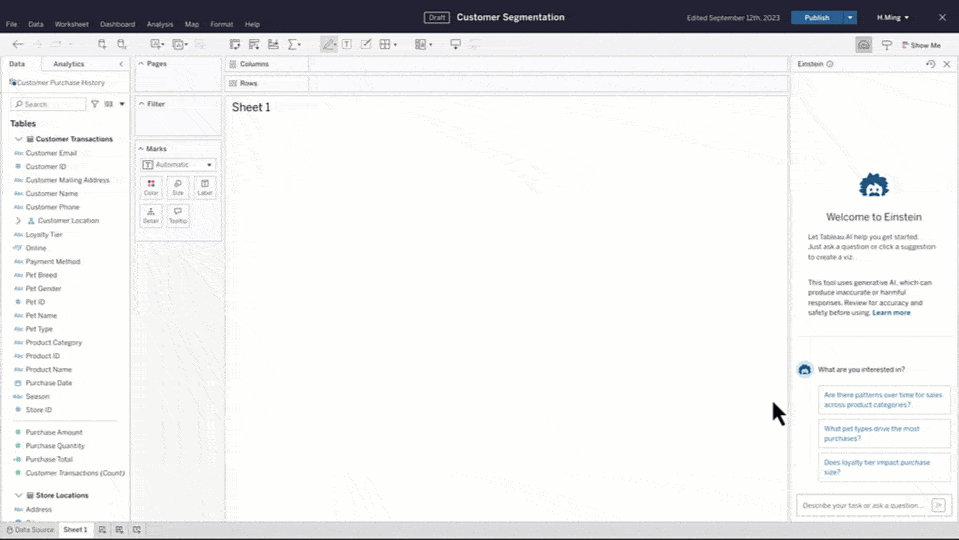Click the totals sigma icon
This screenshot has width=959, height=540.
click(294, 44)
